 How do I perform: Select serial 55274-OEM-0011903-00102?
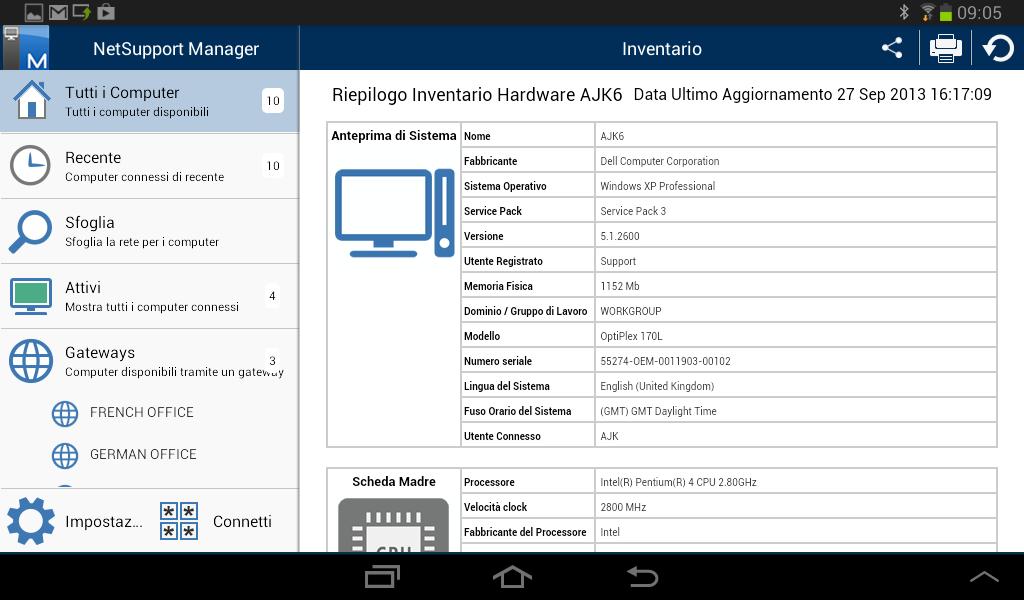665,361
